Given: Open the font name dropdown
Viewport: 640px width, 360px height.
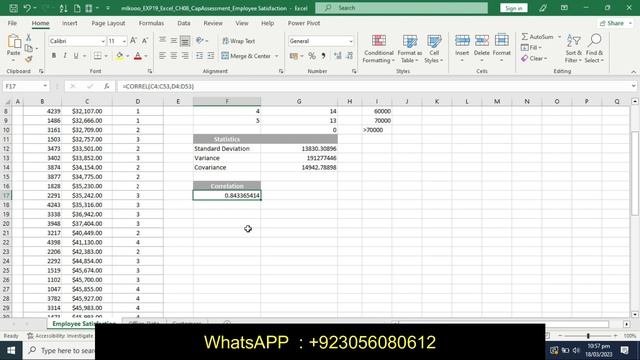Looking at the screenshot, I should tap(103, 41).
